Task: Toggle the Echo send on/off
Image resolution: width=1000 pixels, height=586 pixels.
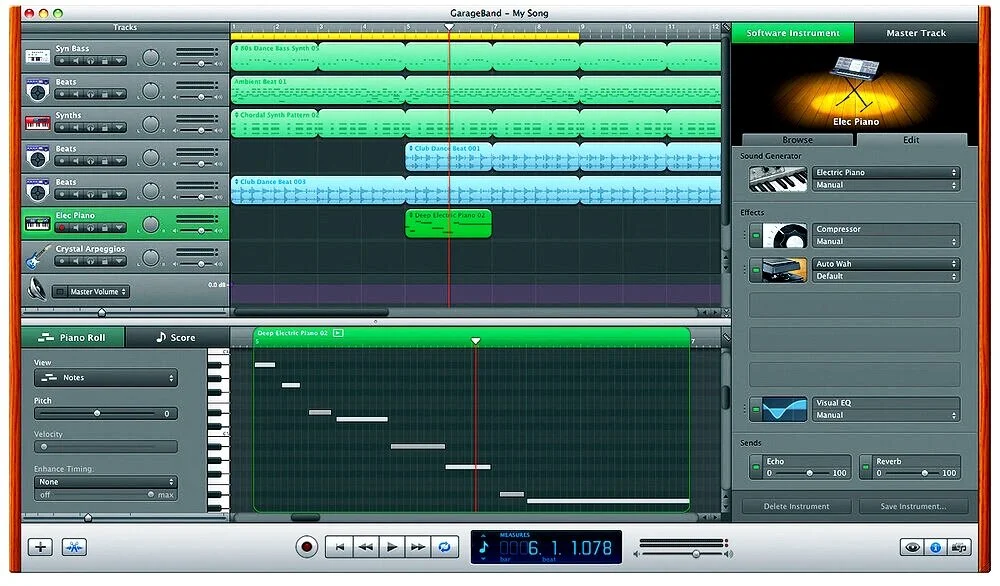Action: [756, 467]
